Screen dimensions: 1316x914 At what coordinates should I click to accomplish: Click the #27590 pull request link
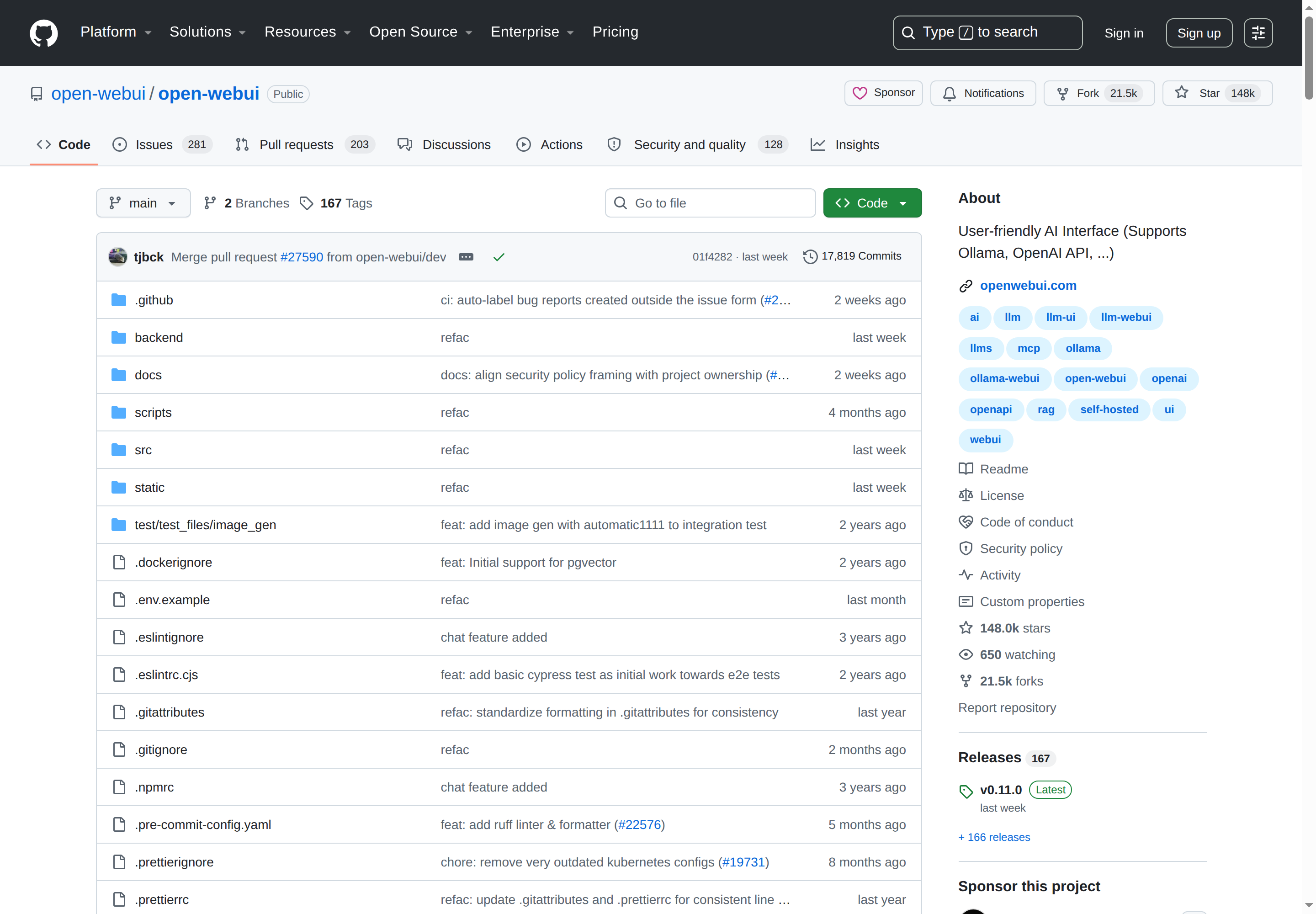click(x=302, y=257)
